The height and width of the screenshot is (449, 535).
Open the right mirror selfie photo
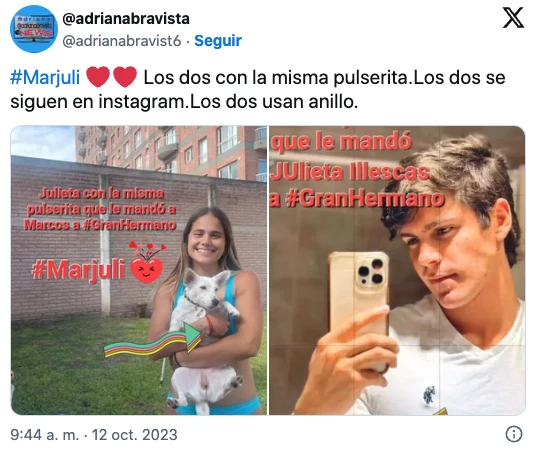pos(397,270)
